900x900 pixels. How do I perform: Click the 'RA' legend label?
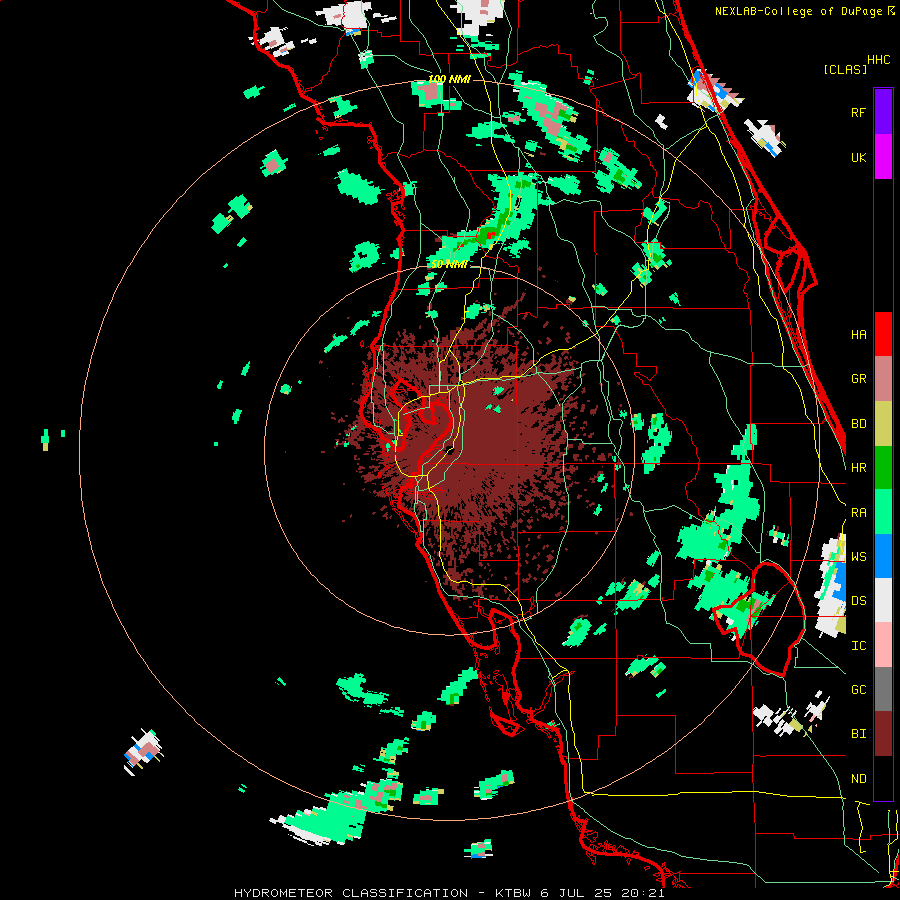[x=858, y=513]
